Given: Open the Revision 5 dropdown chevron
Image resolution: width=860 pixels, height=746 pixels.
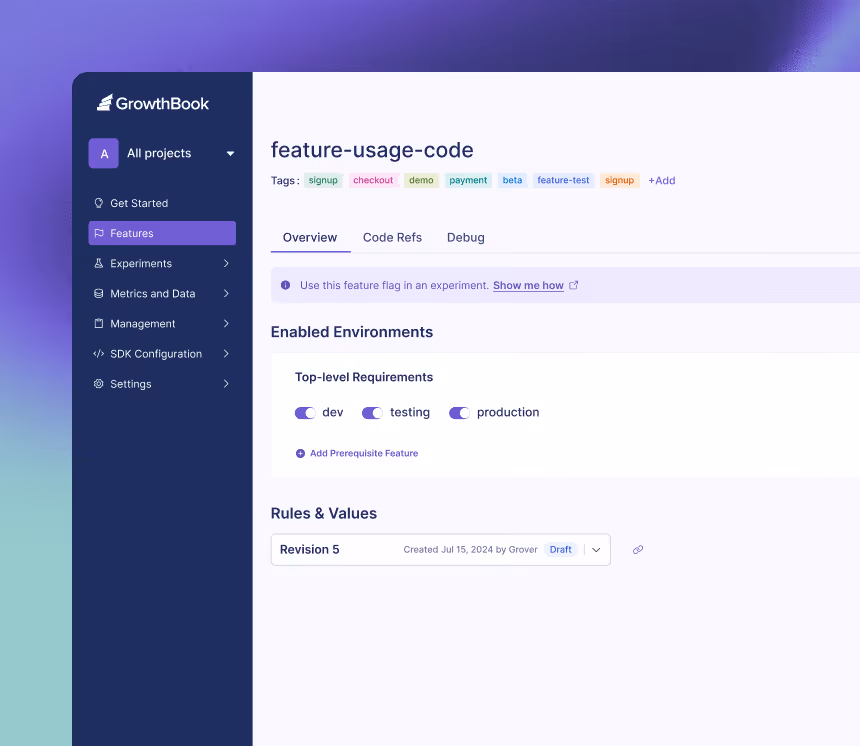Looking at the screenshot, I should (596, 549).
